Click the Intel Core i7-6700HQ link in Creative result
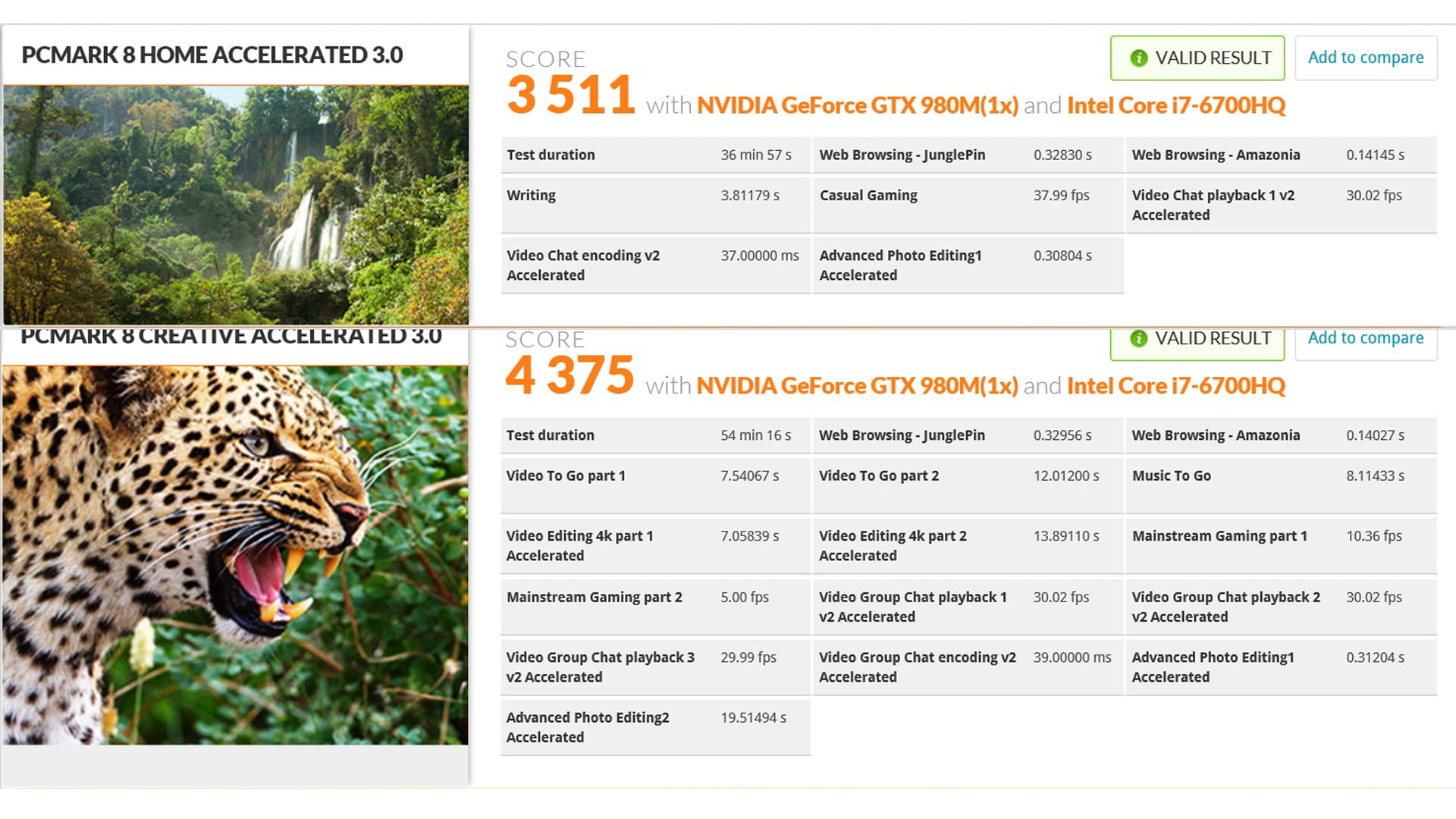The image size is (1456, 819). 1175,386
